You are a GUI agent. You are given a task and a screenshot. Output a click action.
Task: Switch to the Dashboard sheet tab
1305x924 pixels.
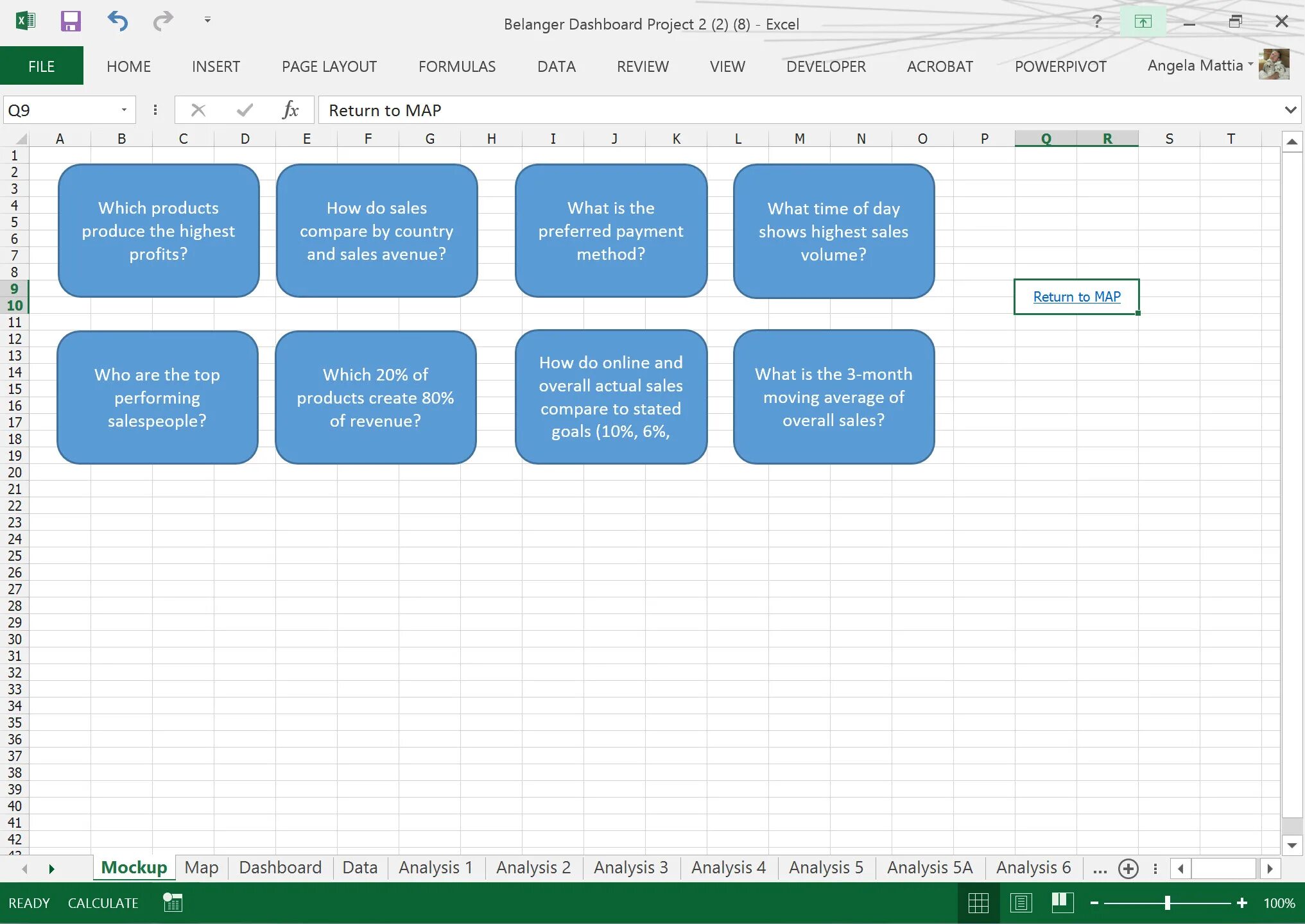280,868
